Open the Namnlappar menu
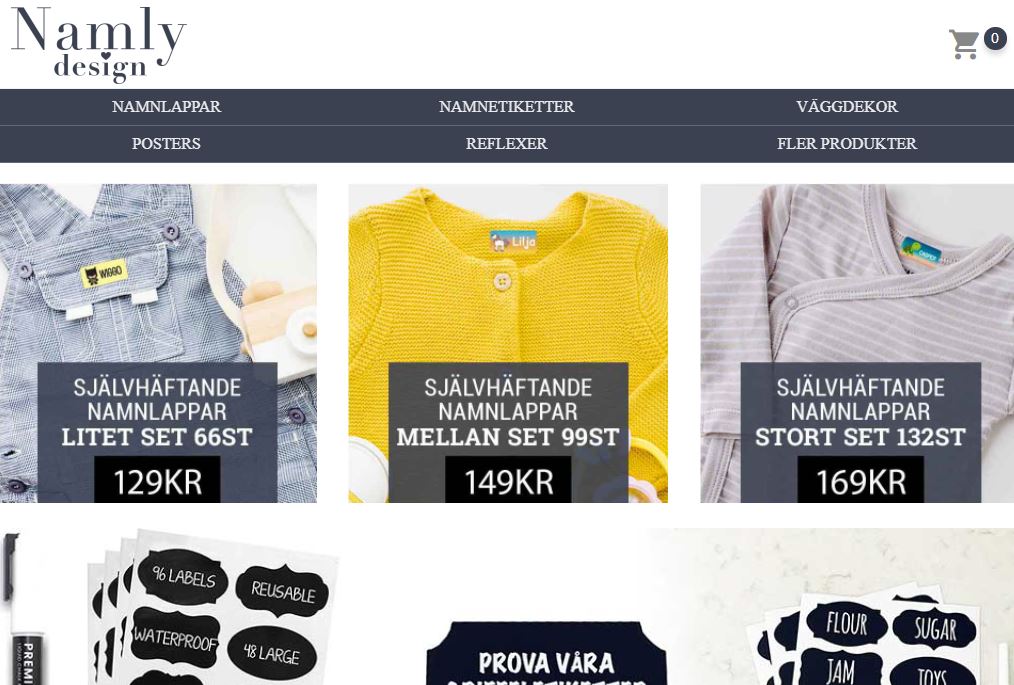 [166, 107]
